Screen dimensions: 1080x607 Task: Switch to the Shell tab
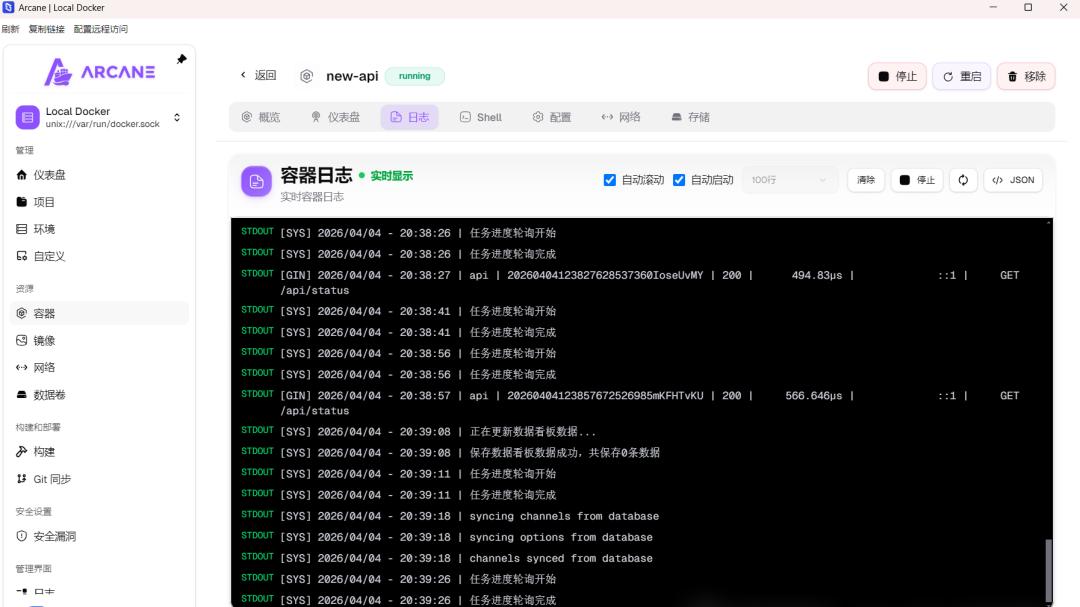(480, 117)
